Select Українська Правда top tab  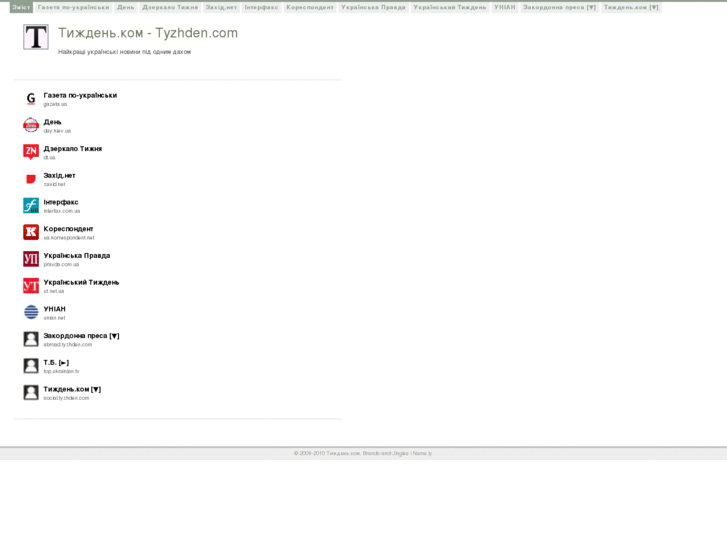(373, 7)
